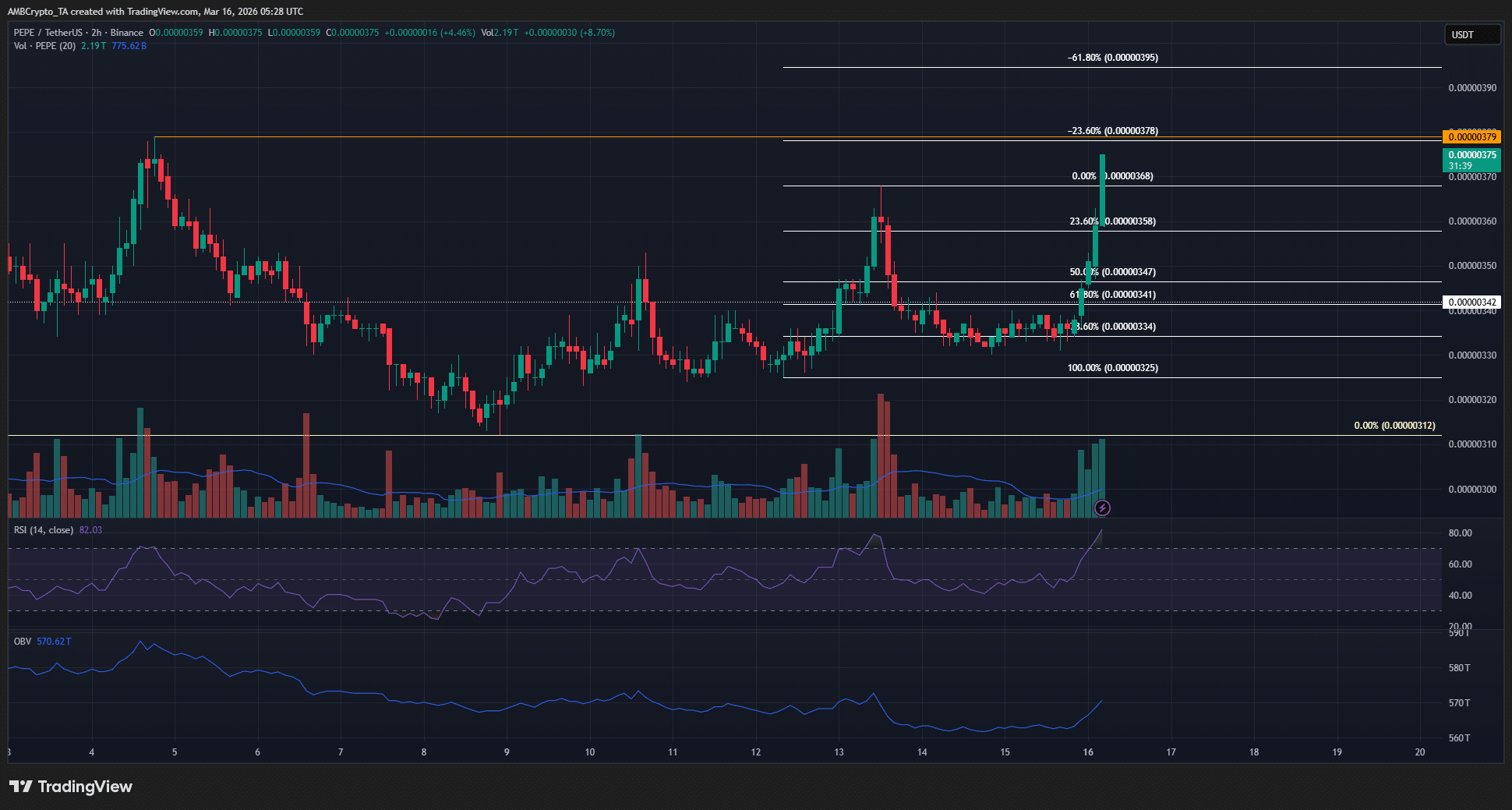The height and width of the screenshot is (810, 1512).
Task: Click the Binance exchange label
Action: tap(127, 33)
